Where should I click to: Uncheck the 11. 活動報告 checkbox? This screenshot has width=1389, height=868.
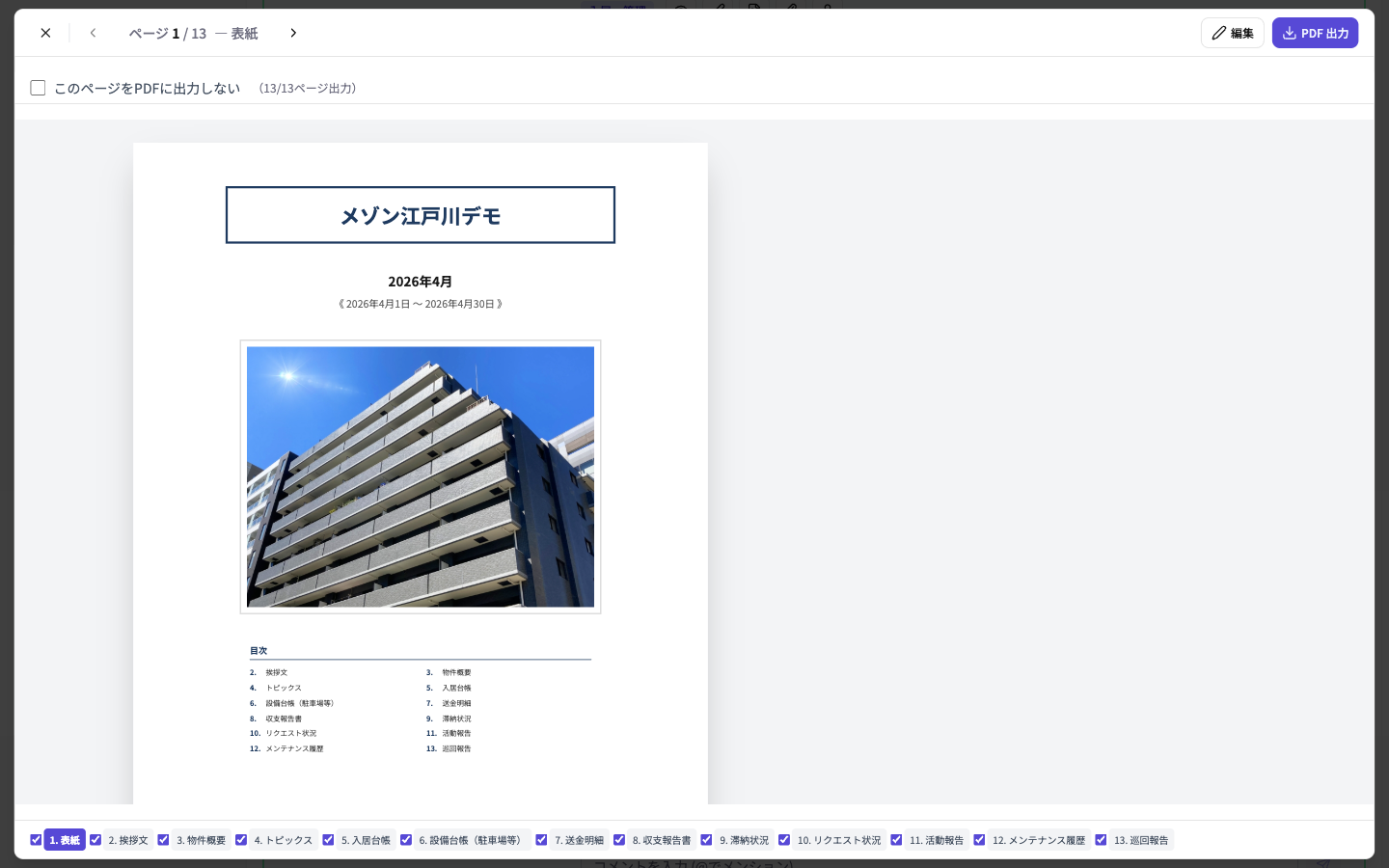896,840
